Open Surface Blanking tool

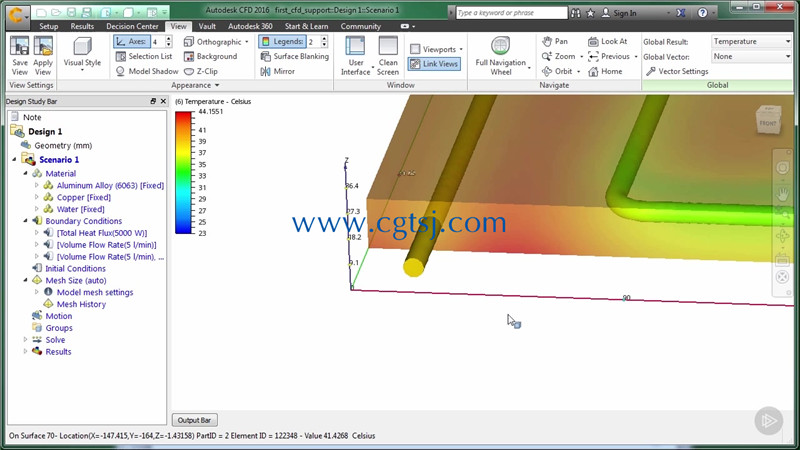pyautogui.click(x=294, y=56)
